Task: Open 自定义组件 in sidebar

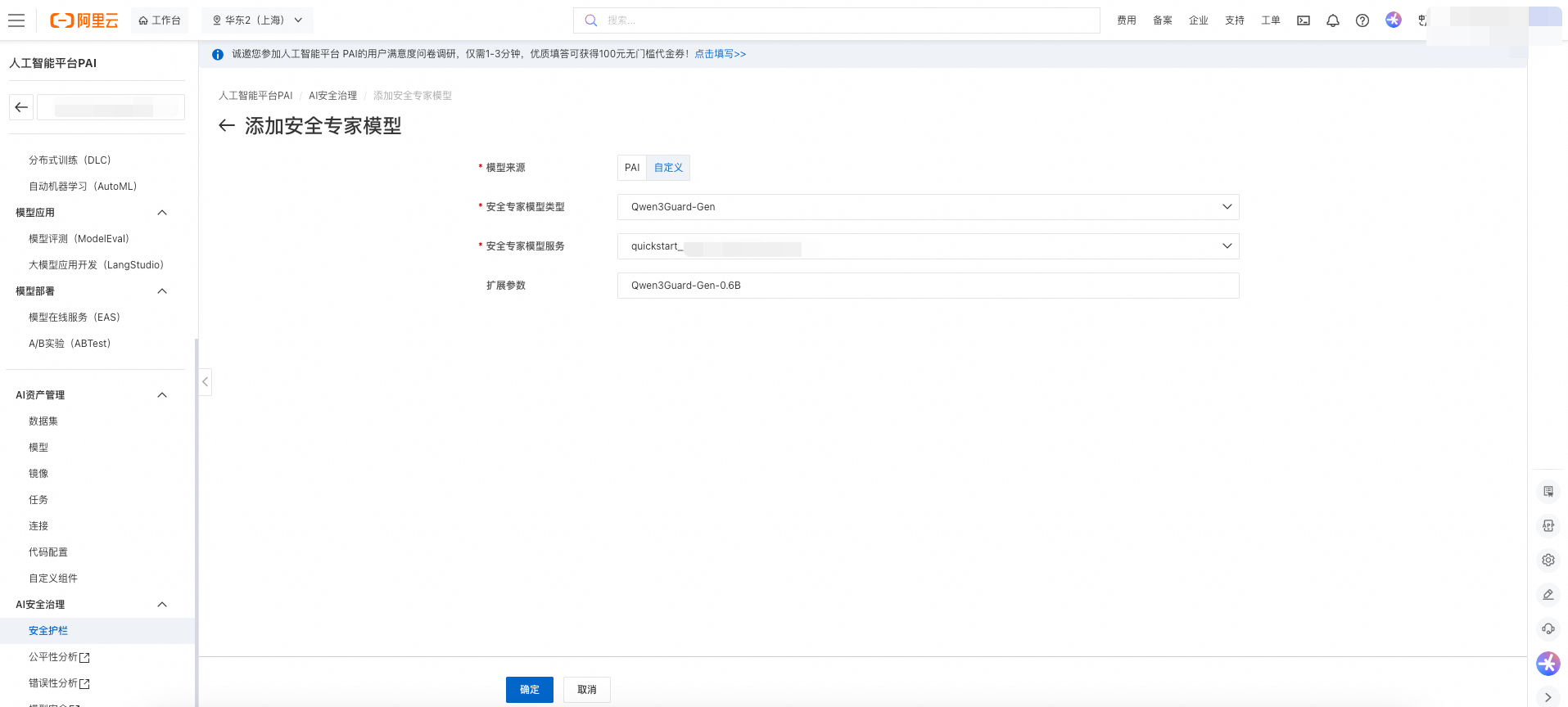Action: click(53, 579)
